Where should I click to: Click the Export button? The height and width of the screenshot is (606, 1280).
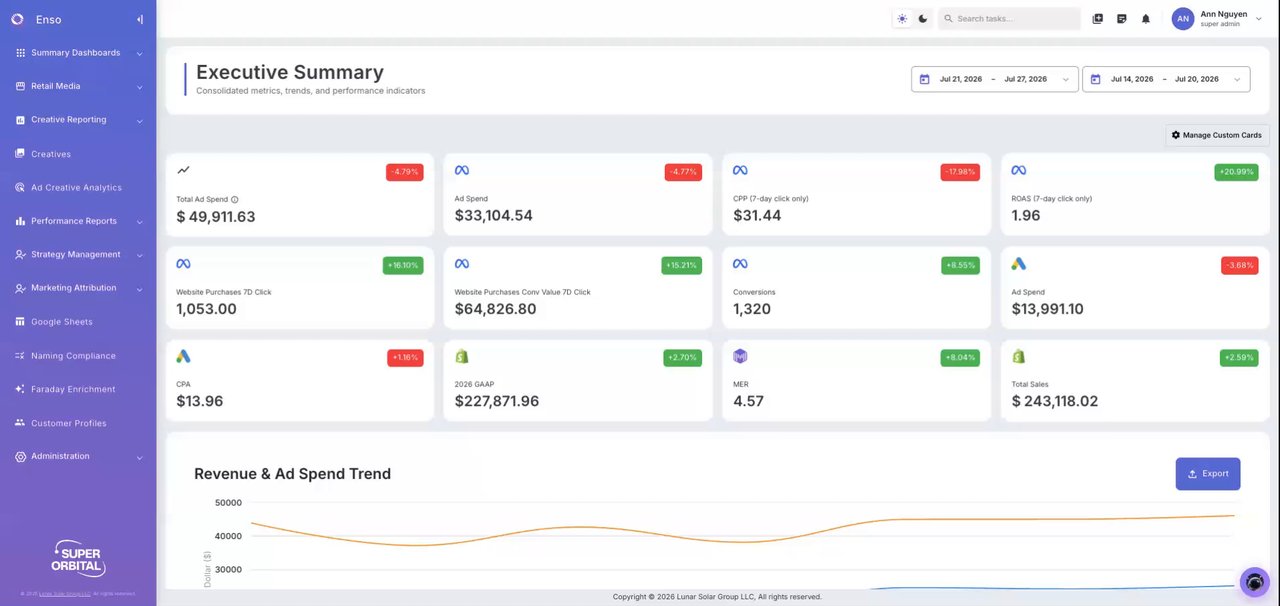click(1208, 474)
